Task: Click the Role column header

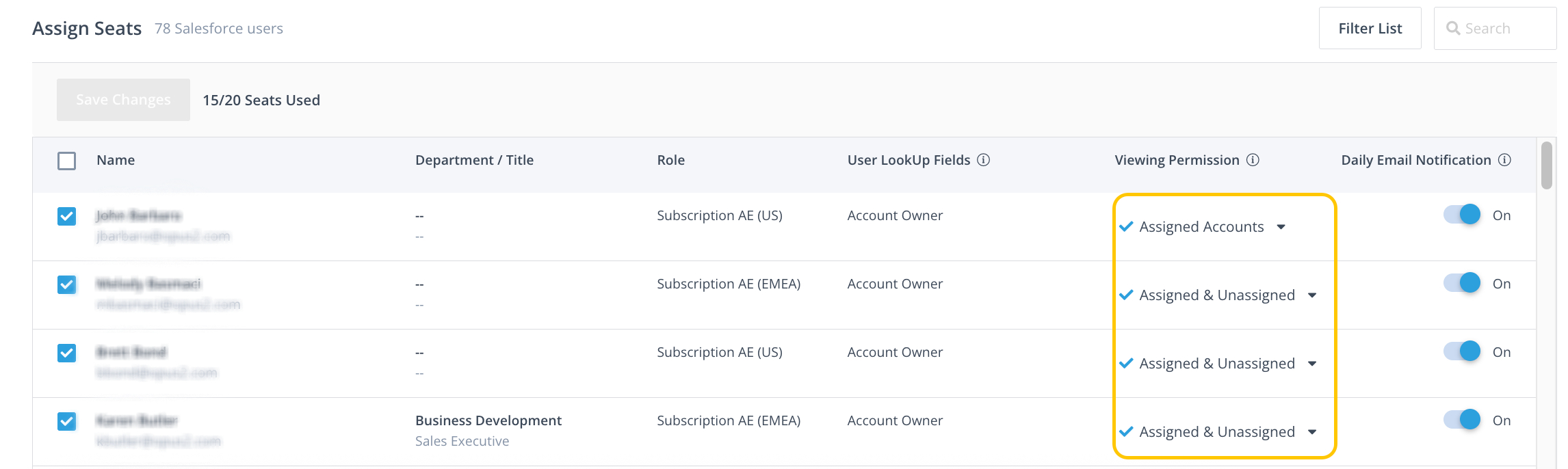Action: click(x=670, y=160)
